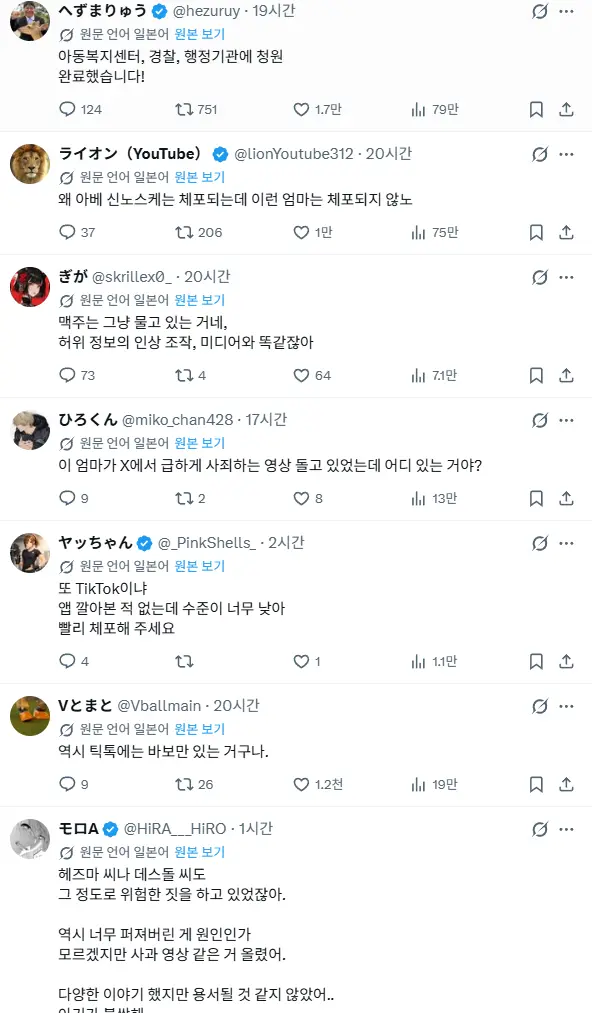The image size is (592, 1013).
Task: Retweet the _PinkShells_ TikTok post
Action: point(184,661)
